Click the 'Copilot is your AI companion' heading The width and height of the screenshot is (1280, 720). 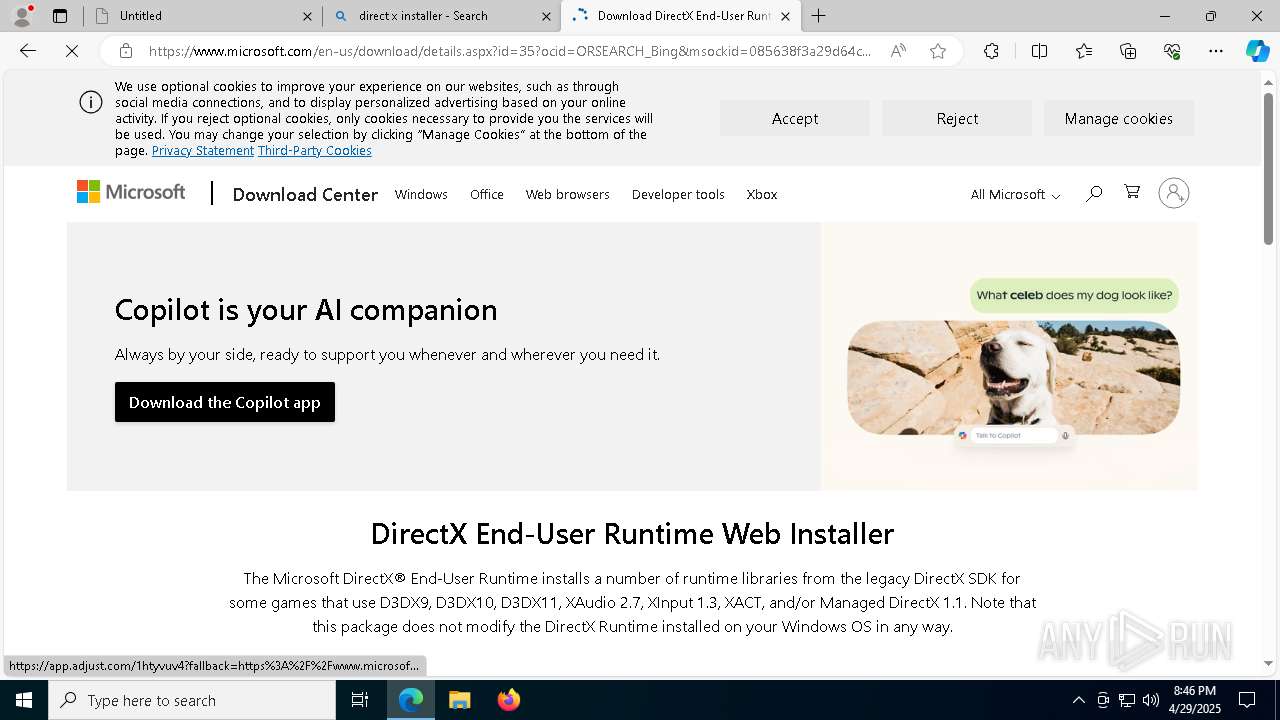(x=306, y=309)
